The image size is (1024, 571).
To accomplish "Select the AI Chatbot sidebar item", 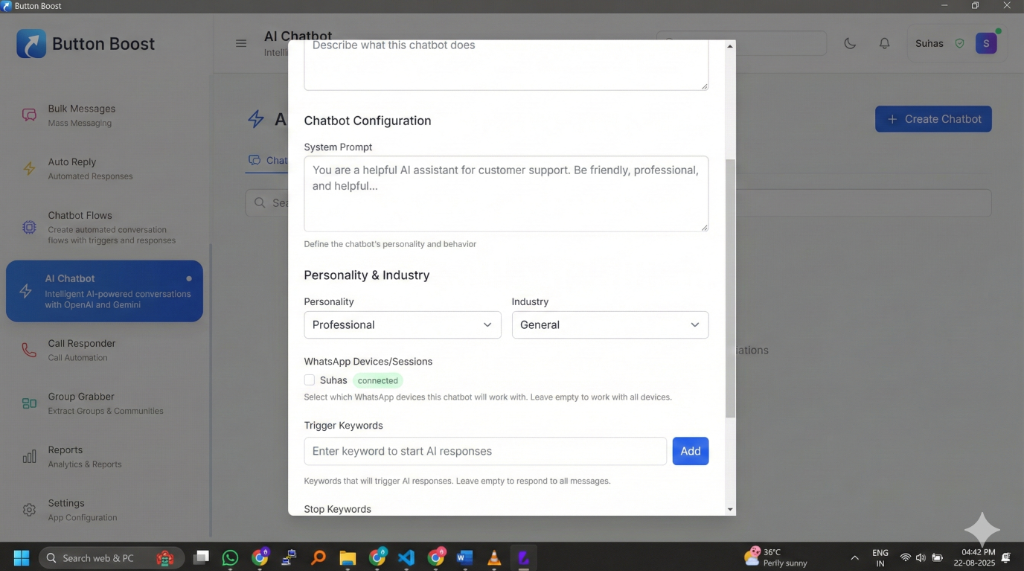I will [104, 291].
